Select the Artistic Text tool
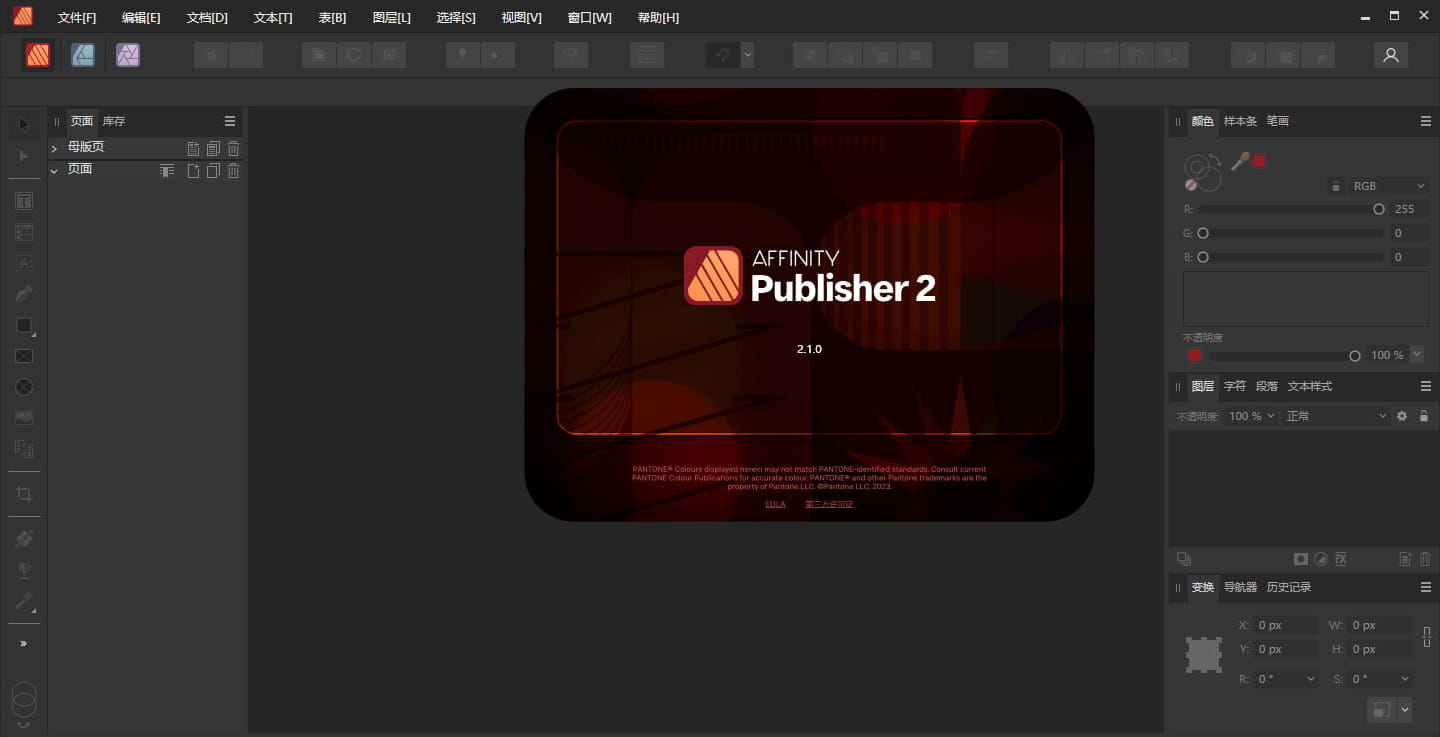The image size is (1440, 737). tap(24, 263)
